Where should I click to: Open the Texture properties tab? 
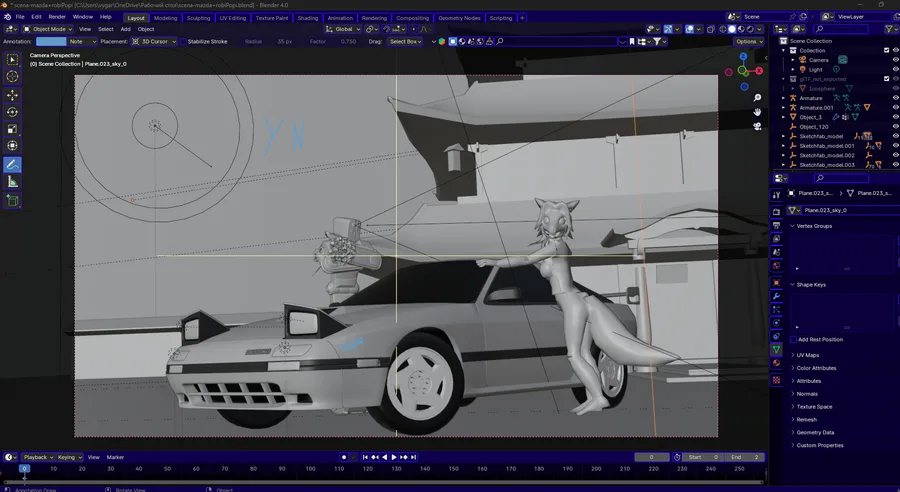[x=776, y=380]
